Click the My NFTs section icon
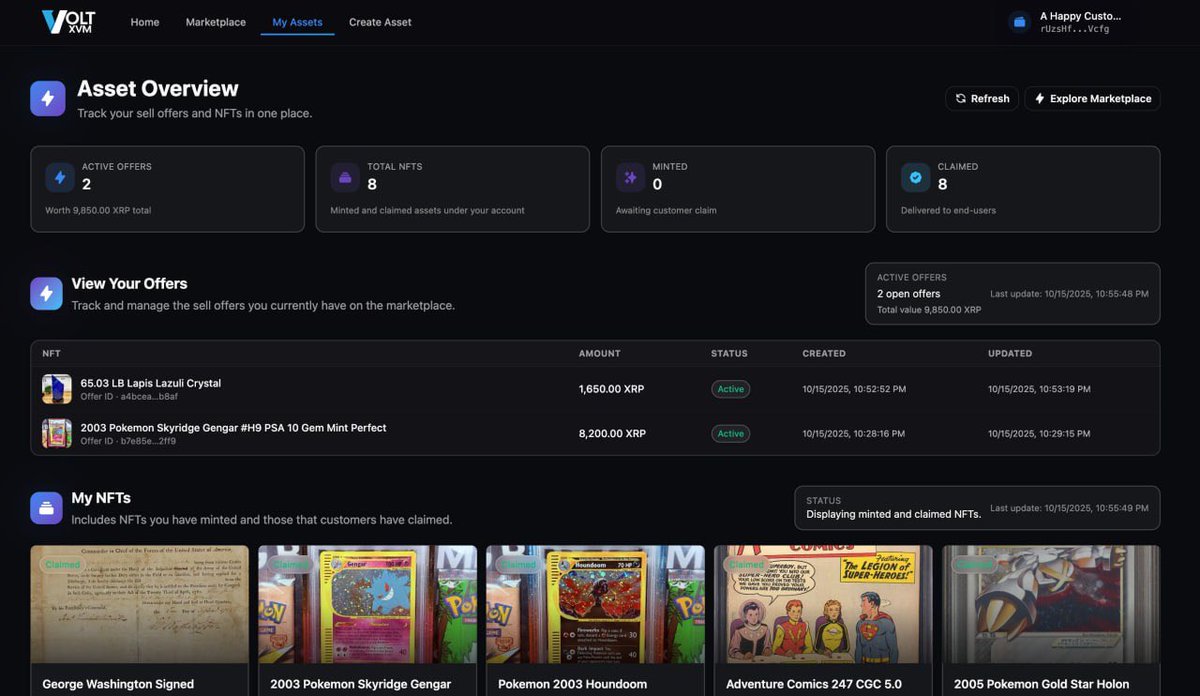The image size is (1200, 696). pyautogui.click(x=46, y=508)
